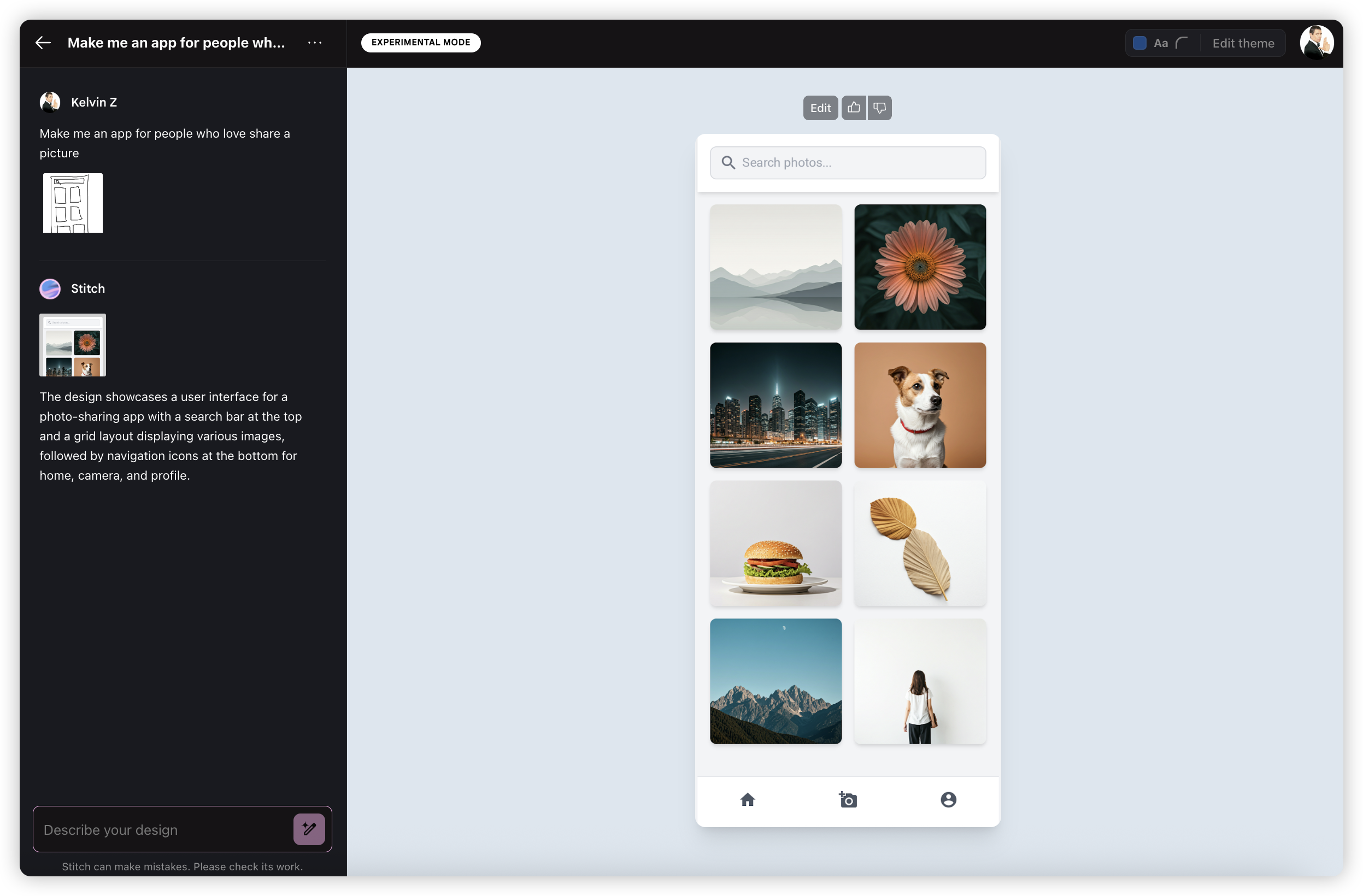Viewport: 1363px width, 896px height.
Task: Click the magic wand generate button
Action: point(309,829)
